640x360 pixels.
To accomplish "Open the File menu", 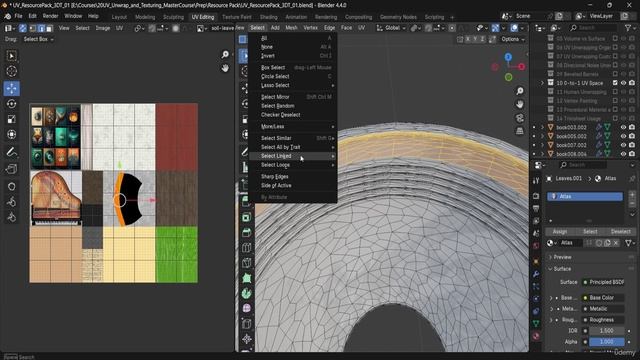I will [18, 16].
